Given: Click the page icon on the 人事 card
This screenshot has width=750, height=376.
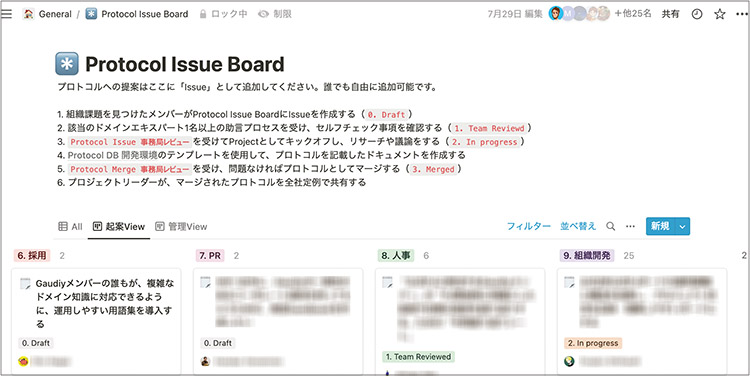Looking at the screenshot, I should (x=387, y=282).
